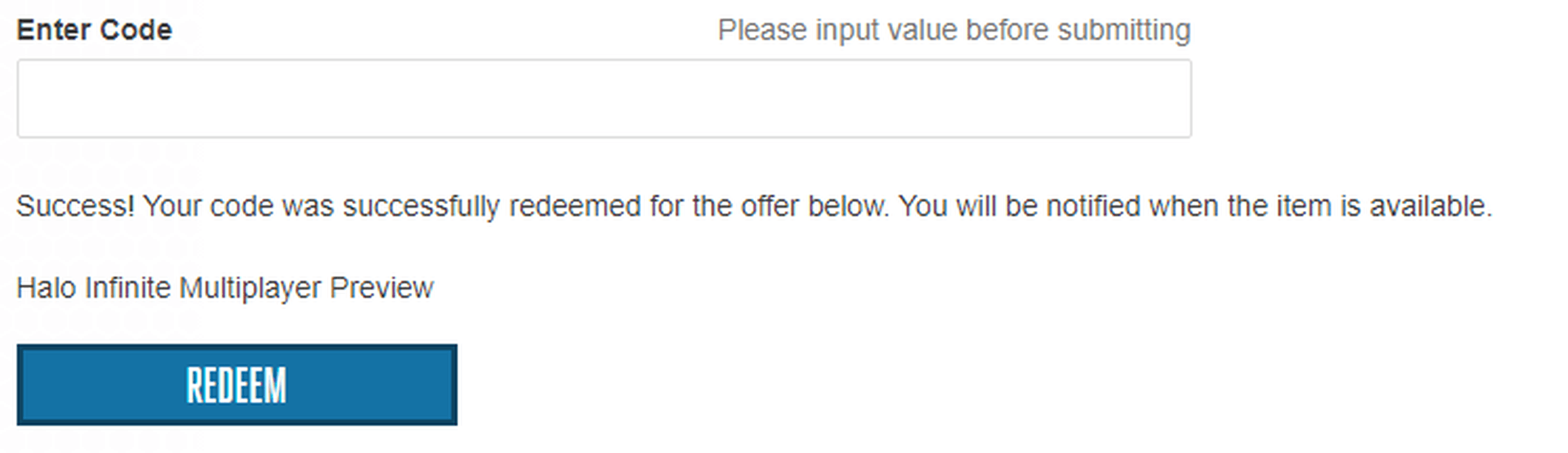This screenshot has height=453, width=1568.
Task: Click the word 'submitting' in the validation hint
Action: click(1124, 30)
